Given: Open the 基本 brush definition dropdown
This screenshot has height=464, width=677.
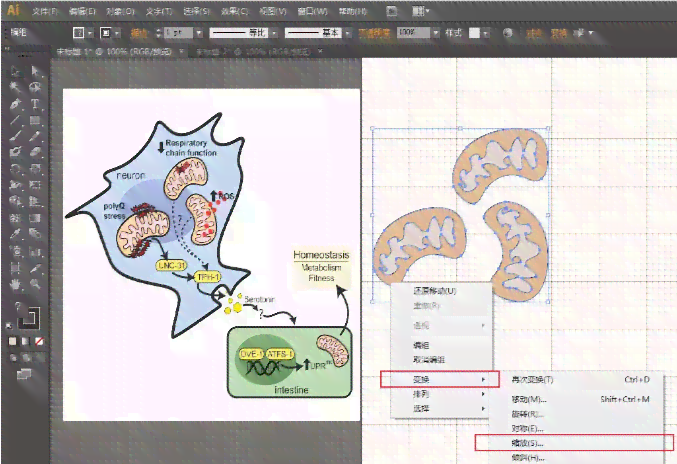Looking at the screenshot, I should [x=348, y=33].
